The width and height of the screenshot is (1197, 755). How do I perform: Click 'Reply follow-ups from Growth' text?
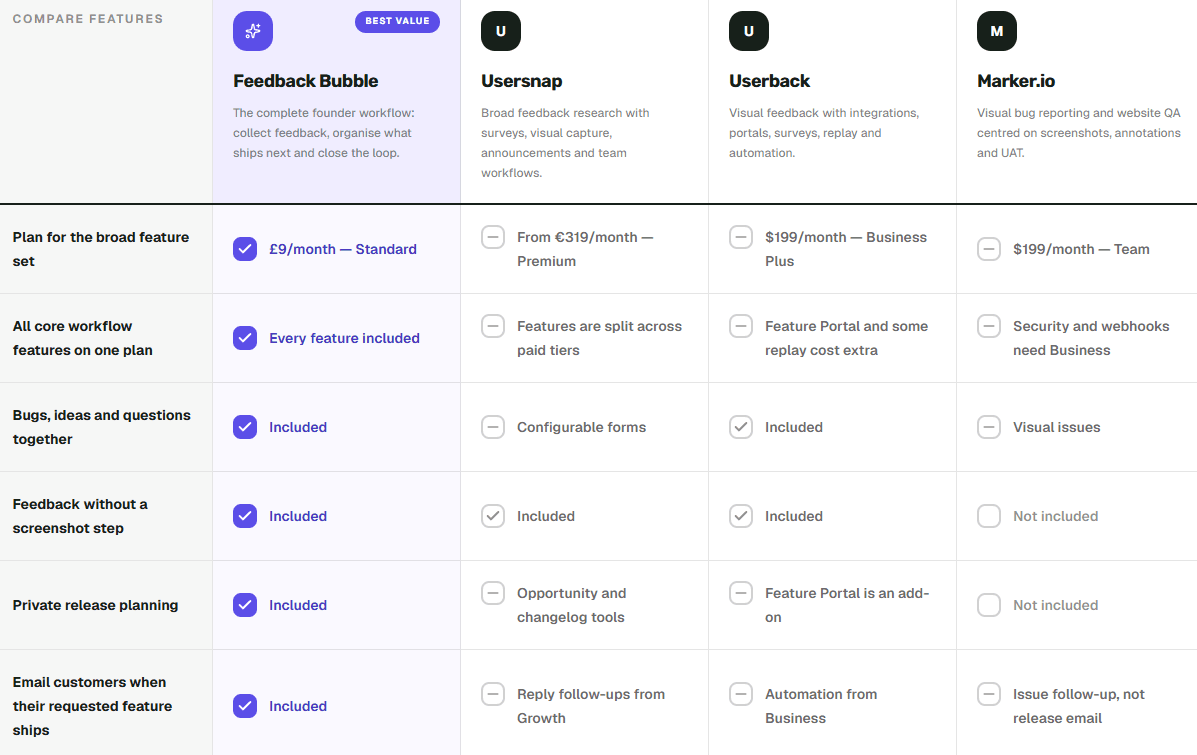click(591, 706)
